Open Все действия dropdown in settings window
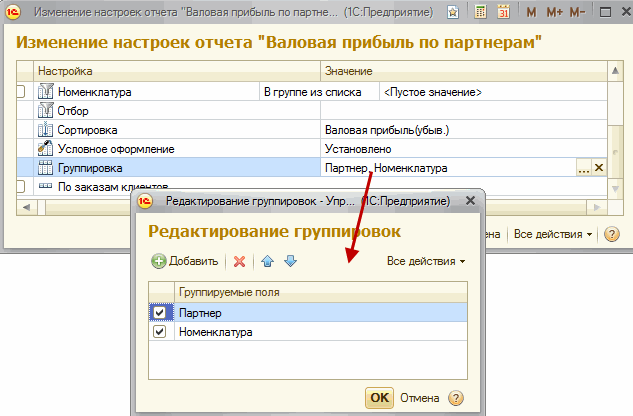Viewport: 633px width, 416px height. click(553, 234)
